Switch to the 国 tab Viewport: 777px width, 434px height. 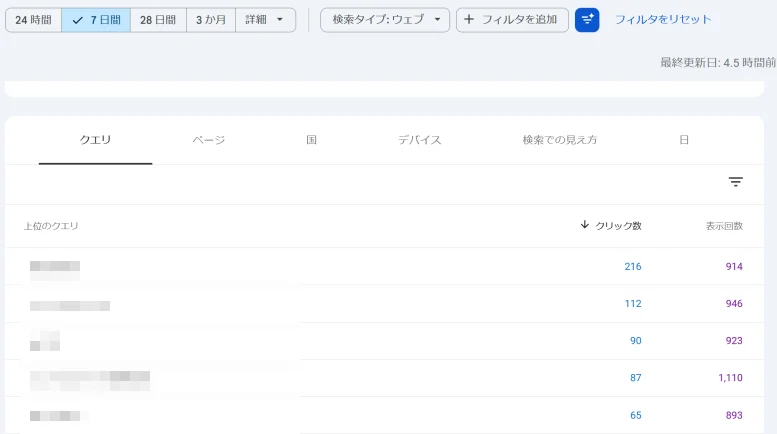[x=312, y=140]
